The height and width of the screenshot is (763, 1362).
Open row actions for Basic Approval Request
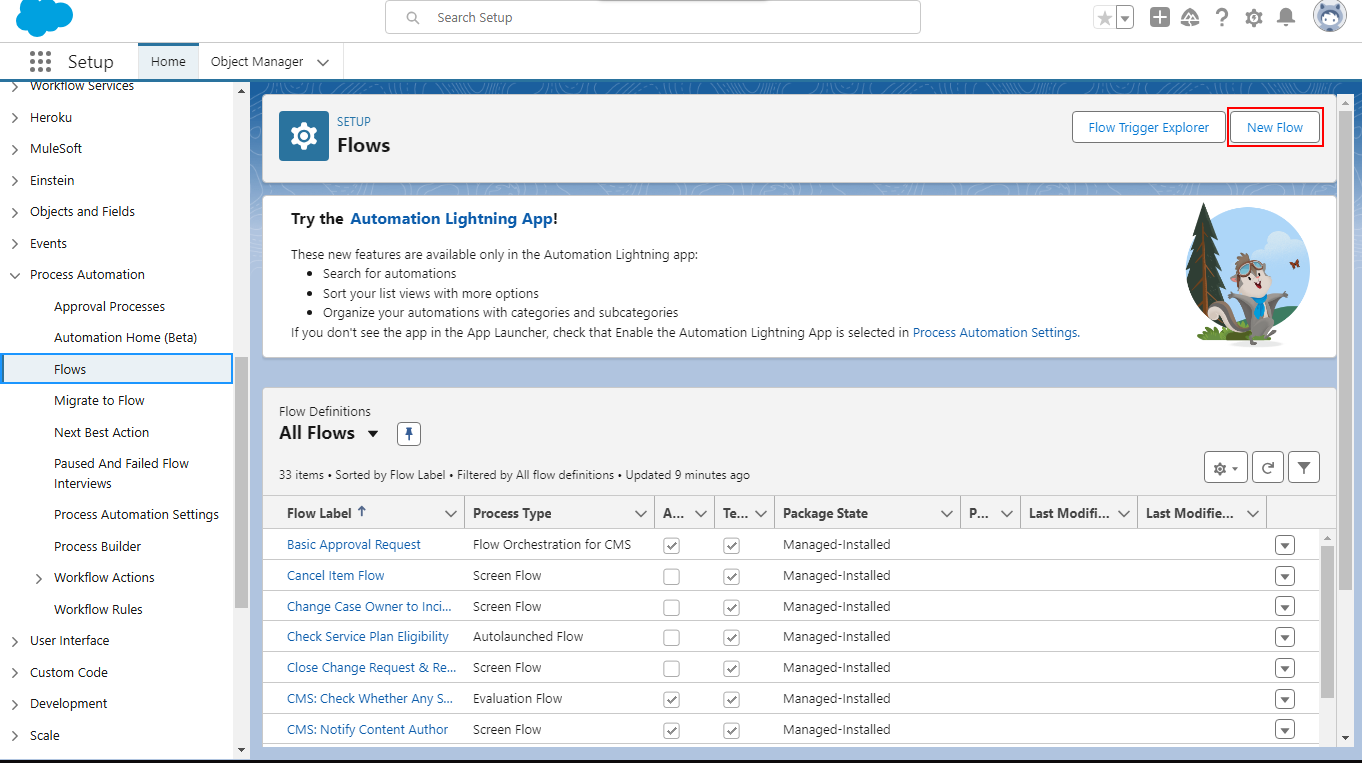(1285, 545)
